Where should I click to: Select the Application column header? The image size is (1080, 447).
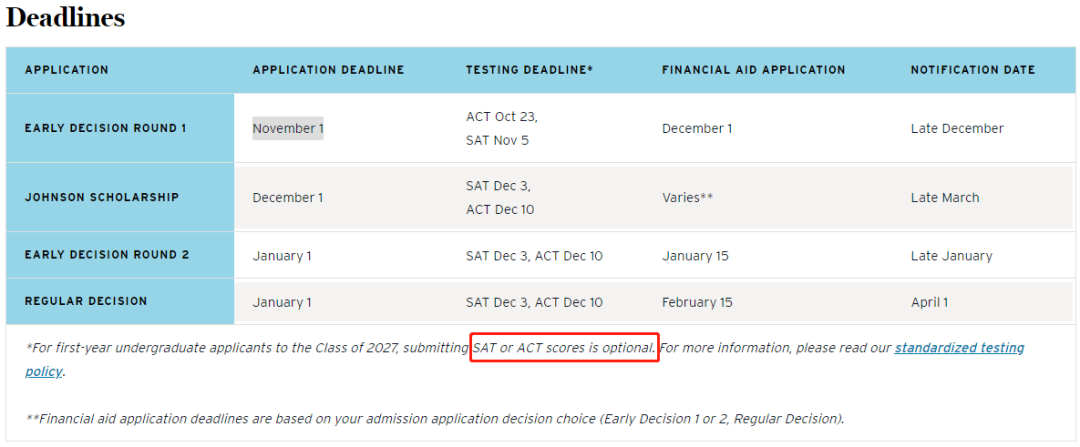tap(66, 70)
